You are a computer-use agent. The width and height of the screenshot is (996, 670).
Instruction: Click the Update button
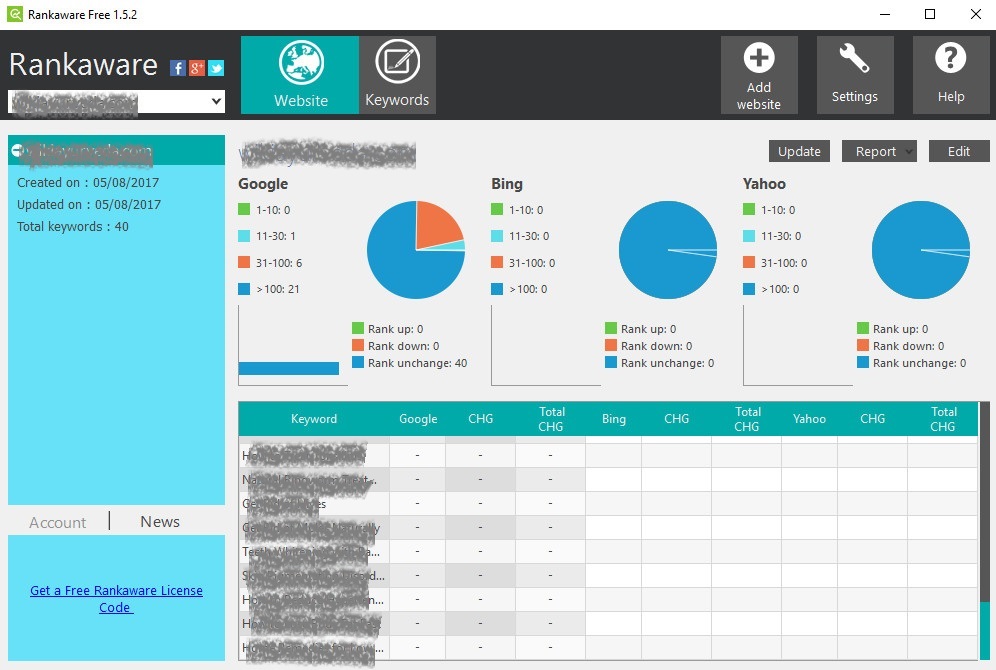[x=799, y=151]
